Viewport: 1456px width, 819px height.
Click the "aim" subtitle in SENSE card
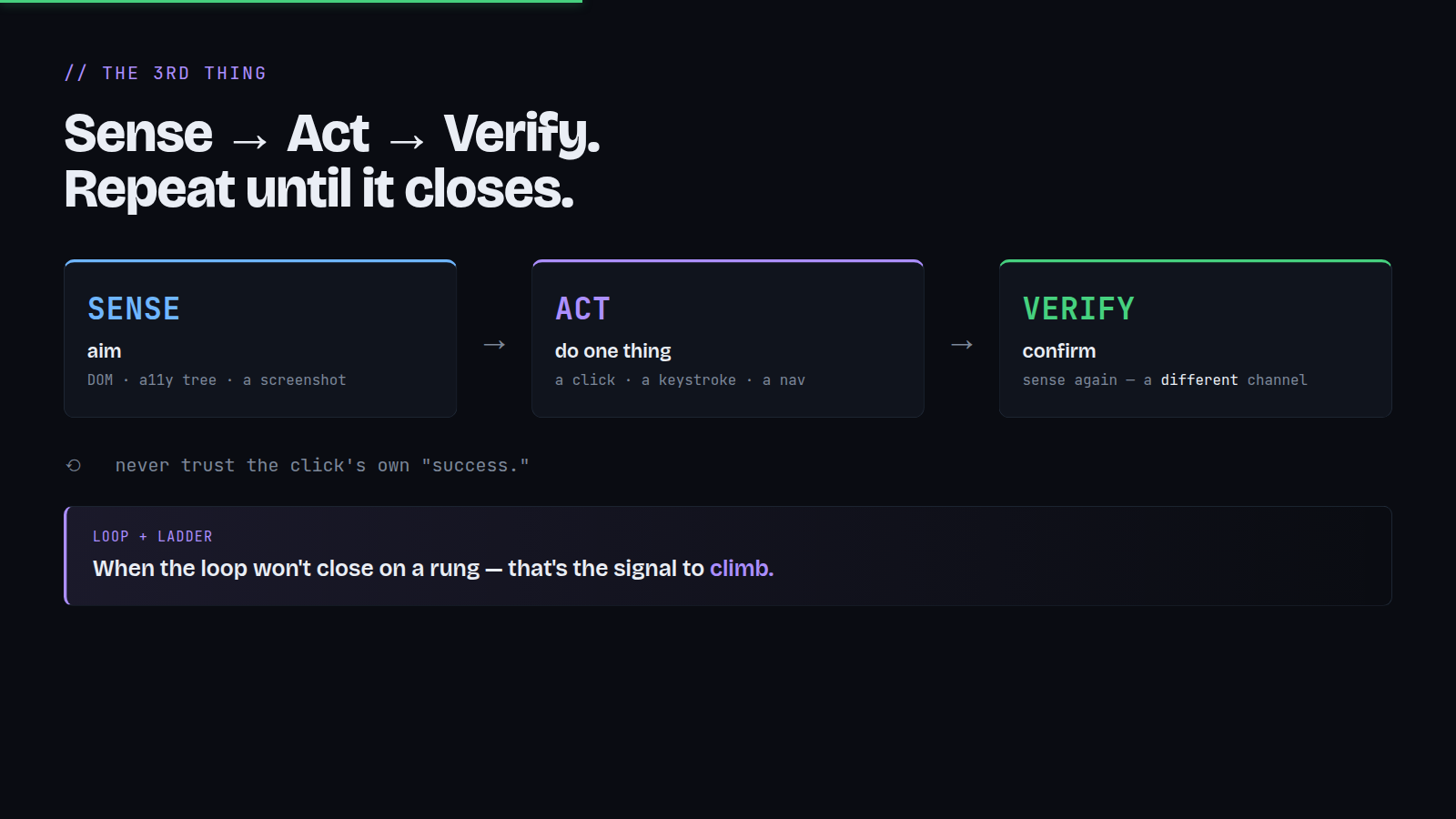tap(105, 351)
